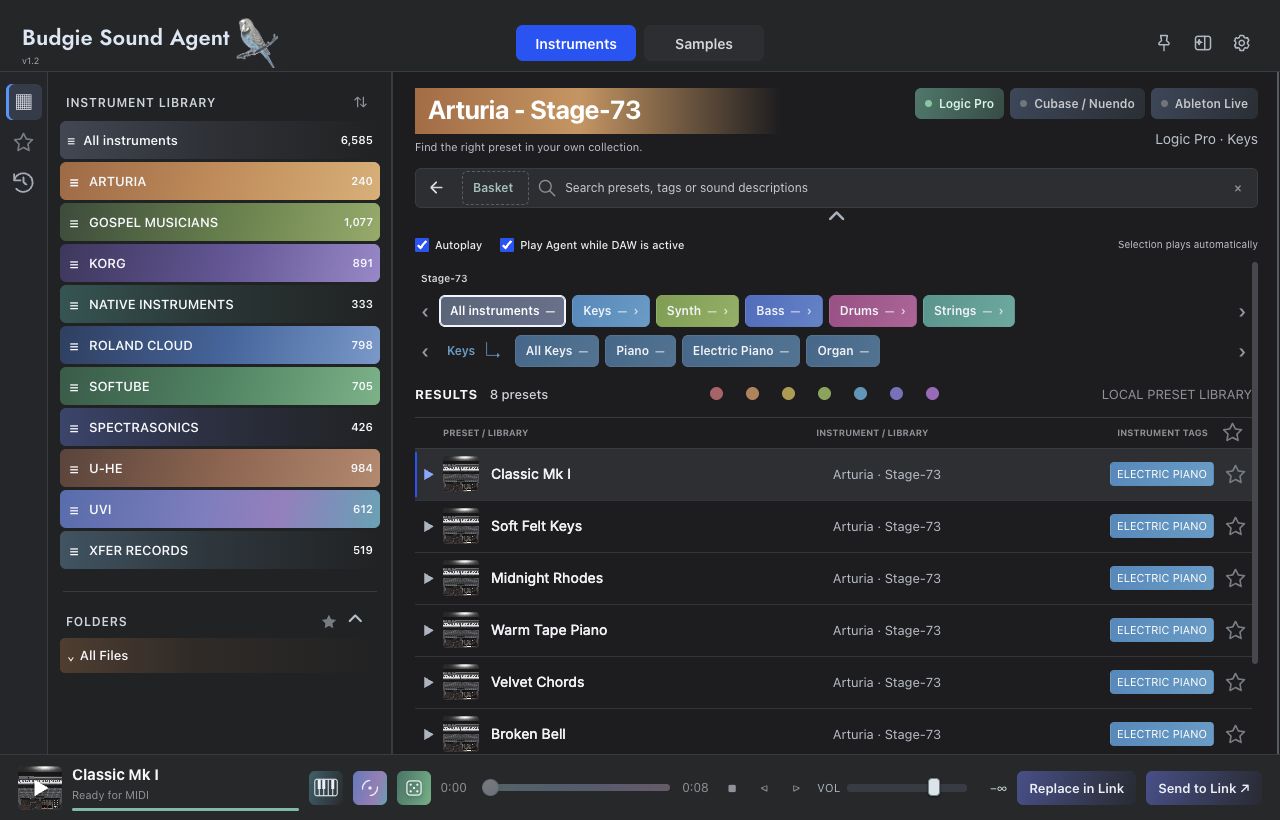
Task: Favorite the Classic Mk I preset
Action: (1236, 474)
